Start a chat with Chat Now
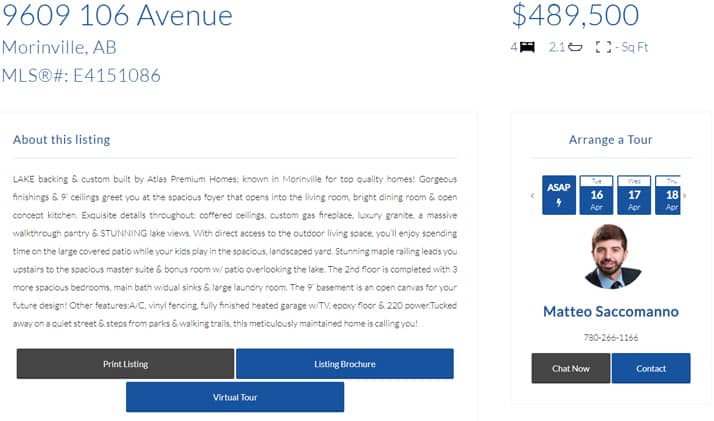Viewport: 714px width, 421px height. (571, 368)
